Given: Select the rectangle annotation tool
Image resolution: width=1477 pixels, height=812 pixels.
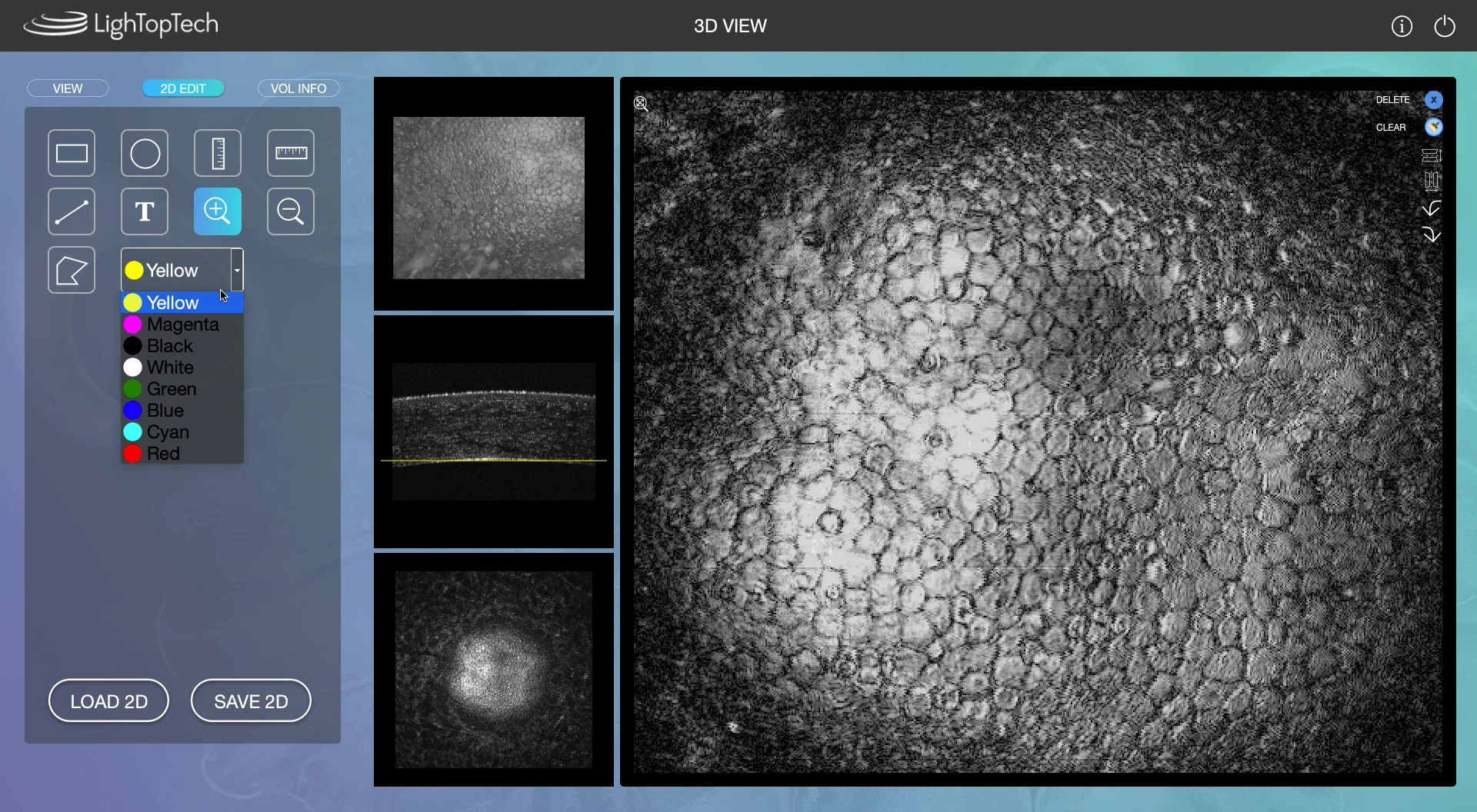Looking at the screenshot, I should 71,152.
